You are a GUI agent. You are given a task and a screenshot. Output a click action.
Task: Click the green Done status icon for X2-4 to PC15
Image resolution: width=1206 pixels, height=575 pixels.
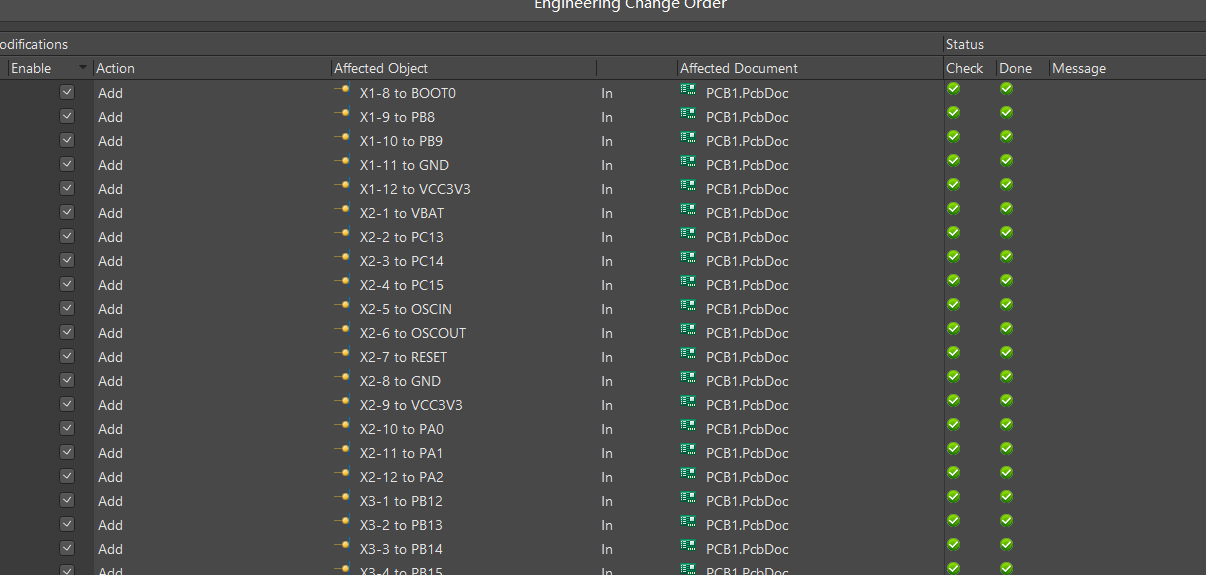click(1006, 280)
